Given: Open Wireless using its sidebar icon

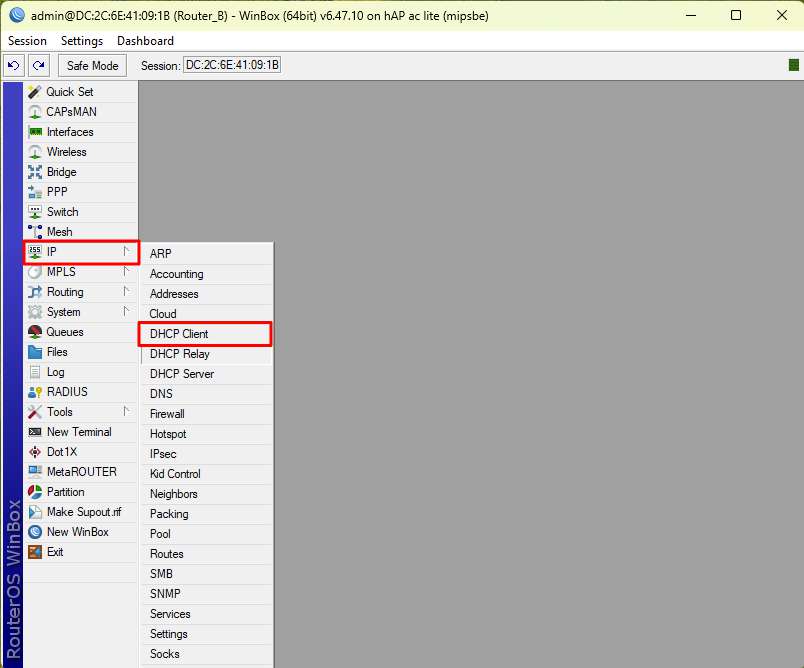Looking at the screenshot, I should tap(35, 152).
